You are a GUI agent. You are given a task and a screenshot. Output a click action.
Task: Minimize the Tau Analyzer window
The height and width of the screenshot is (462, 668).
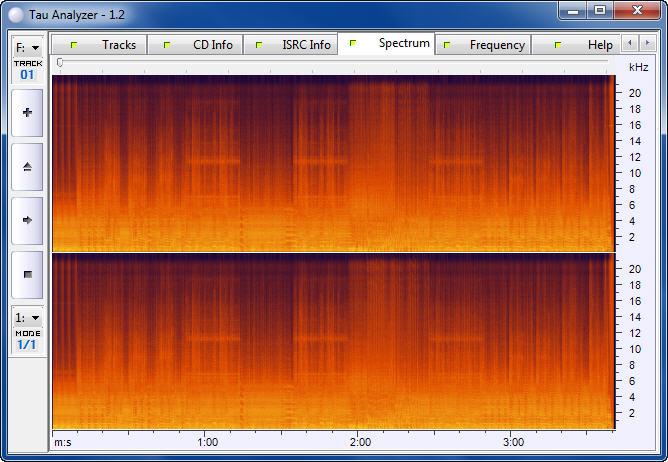[x=572, y=10]
